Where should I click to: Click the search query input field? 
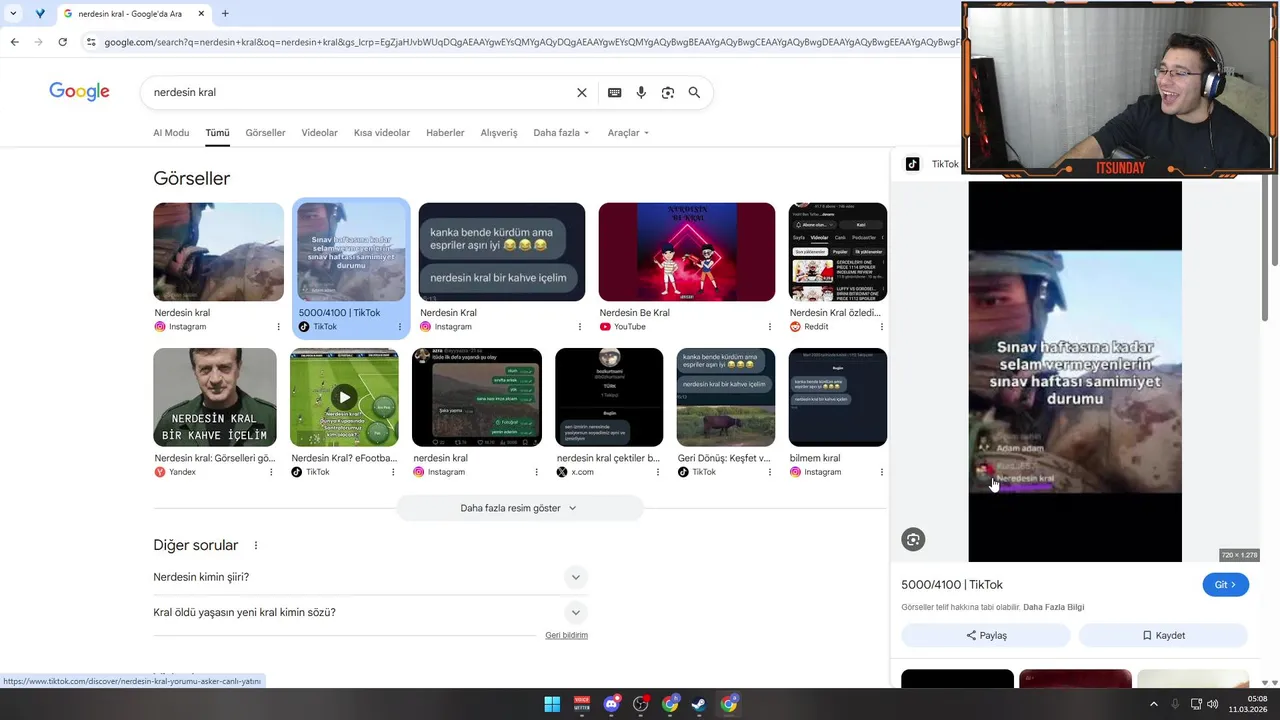click(x=360, y=93)
